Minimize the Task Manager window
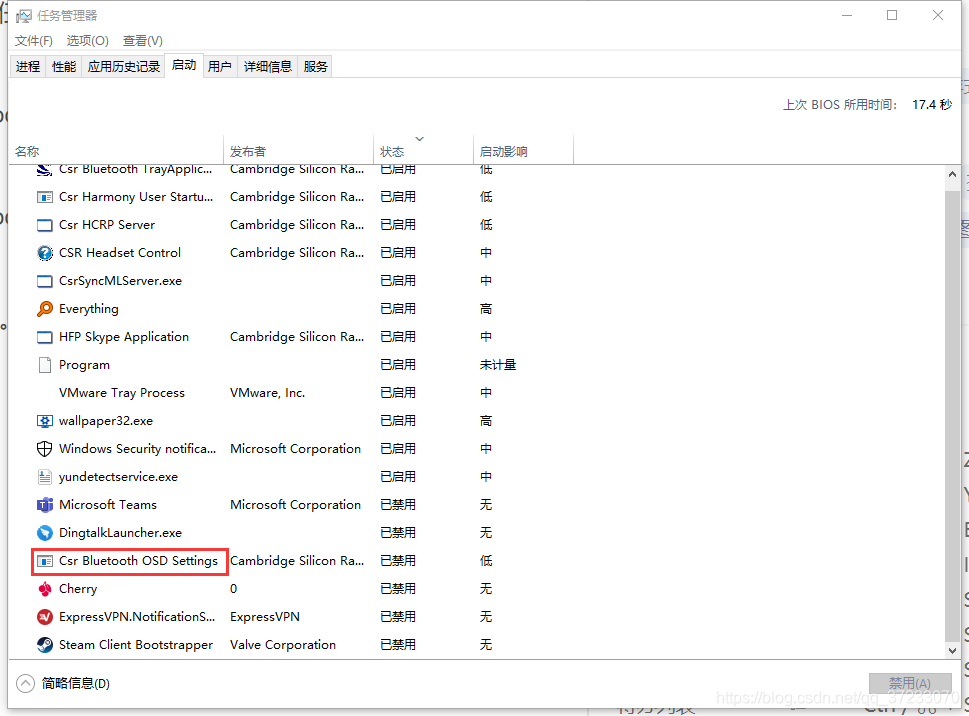 tap(847, 15)
